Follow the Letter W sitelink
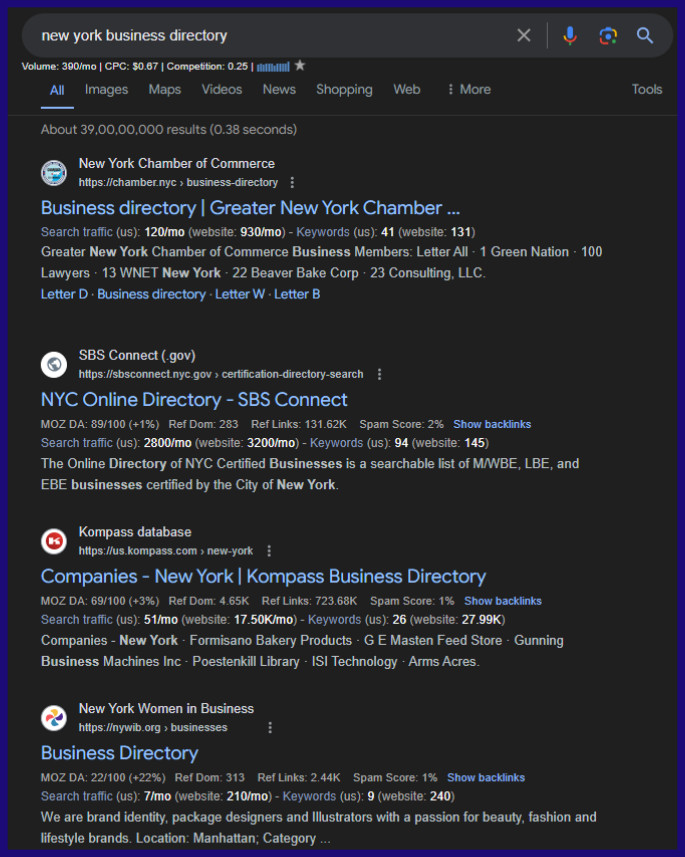 pos(239,294)
